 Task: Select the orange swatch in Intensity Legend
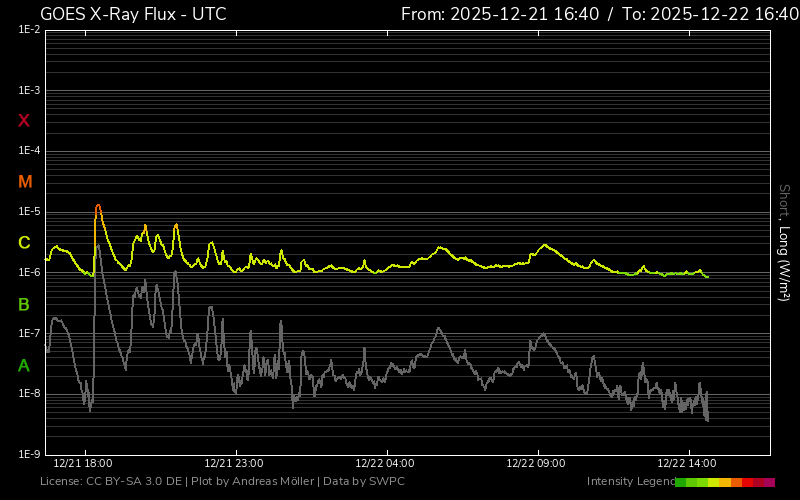point(736,482)
